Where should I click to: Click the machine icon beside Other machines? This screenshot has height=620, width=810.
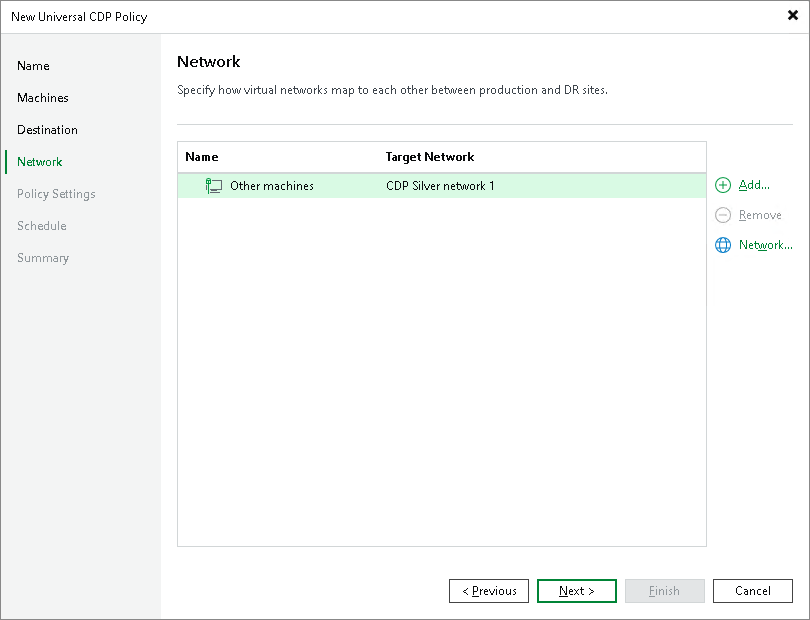(x=213, y=185)
